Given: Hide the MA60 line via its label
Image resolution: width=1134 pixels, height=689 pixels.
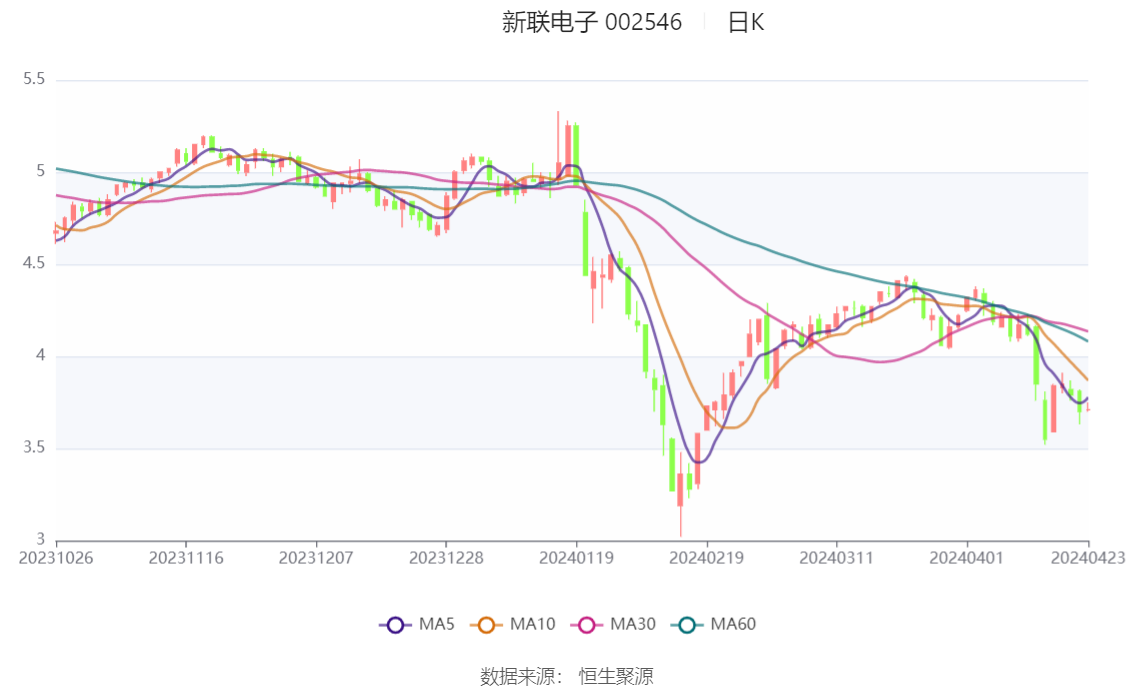Looking at the screenshot, I should [x=733, y=624].
